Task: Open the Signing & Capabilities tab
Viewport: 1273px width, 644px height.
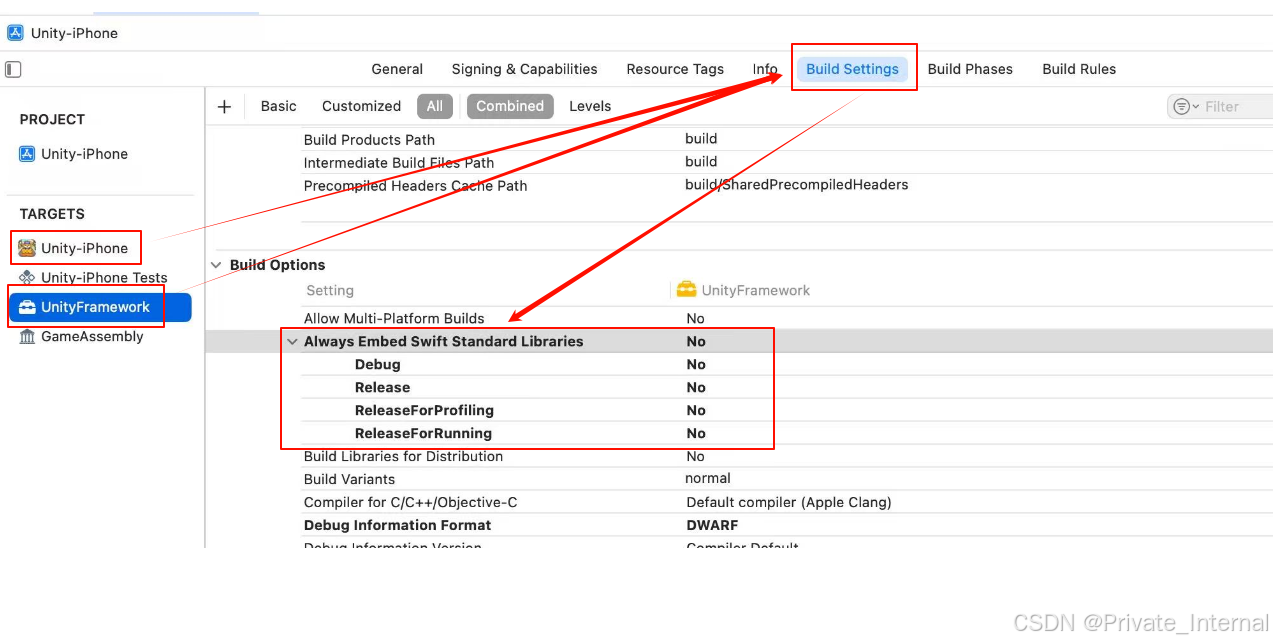Action: [x=524, y=68]
